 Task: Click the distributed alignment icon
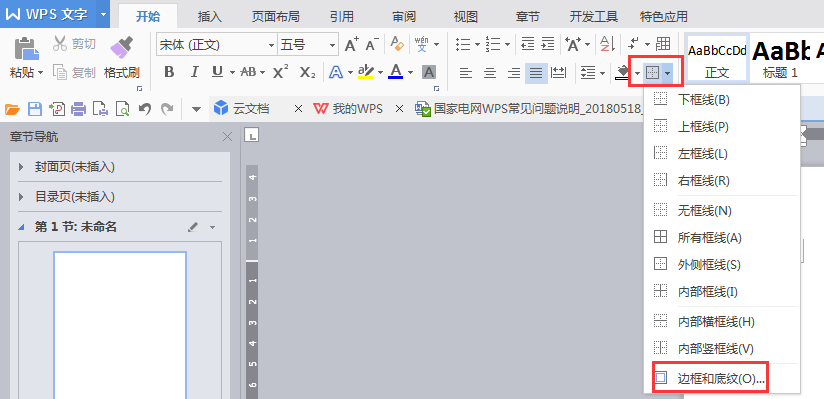pyautogui.click(x=558, y=73)
